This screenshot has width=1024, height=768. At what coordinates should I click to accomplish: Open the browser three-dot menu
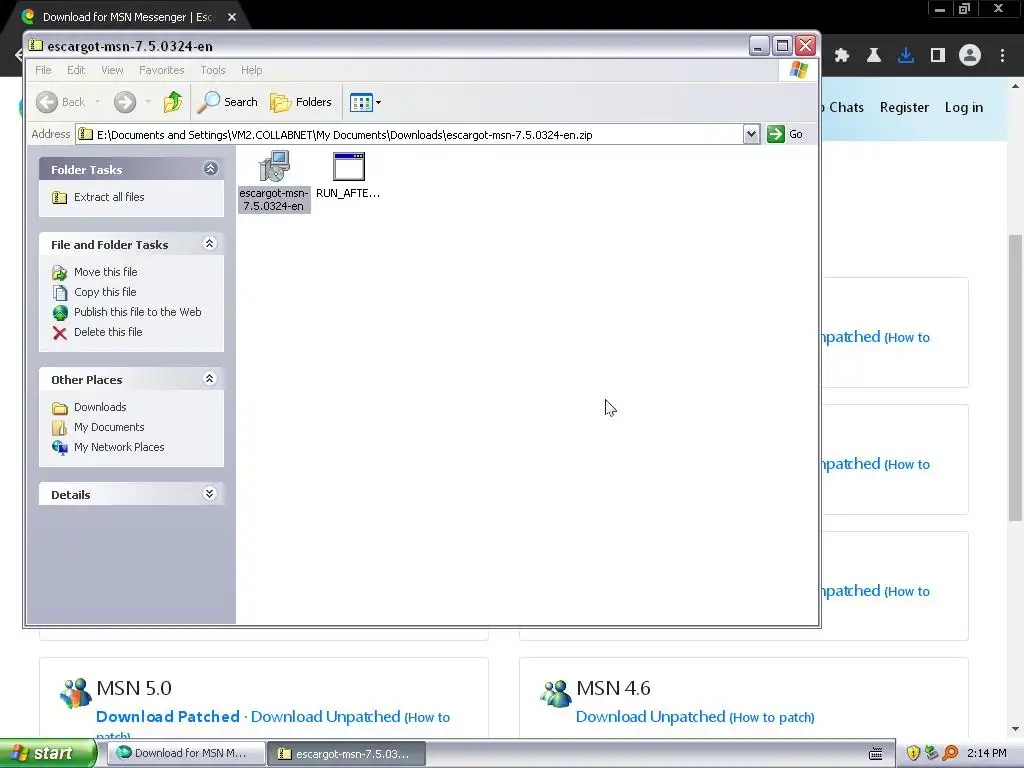click(1002, 56)
